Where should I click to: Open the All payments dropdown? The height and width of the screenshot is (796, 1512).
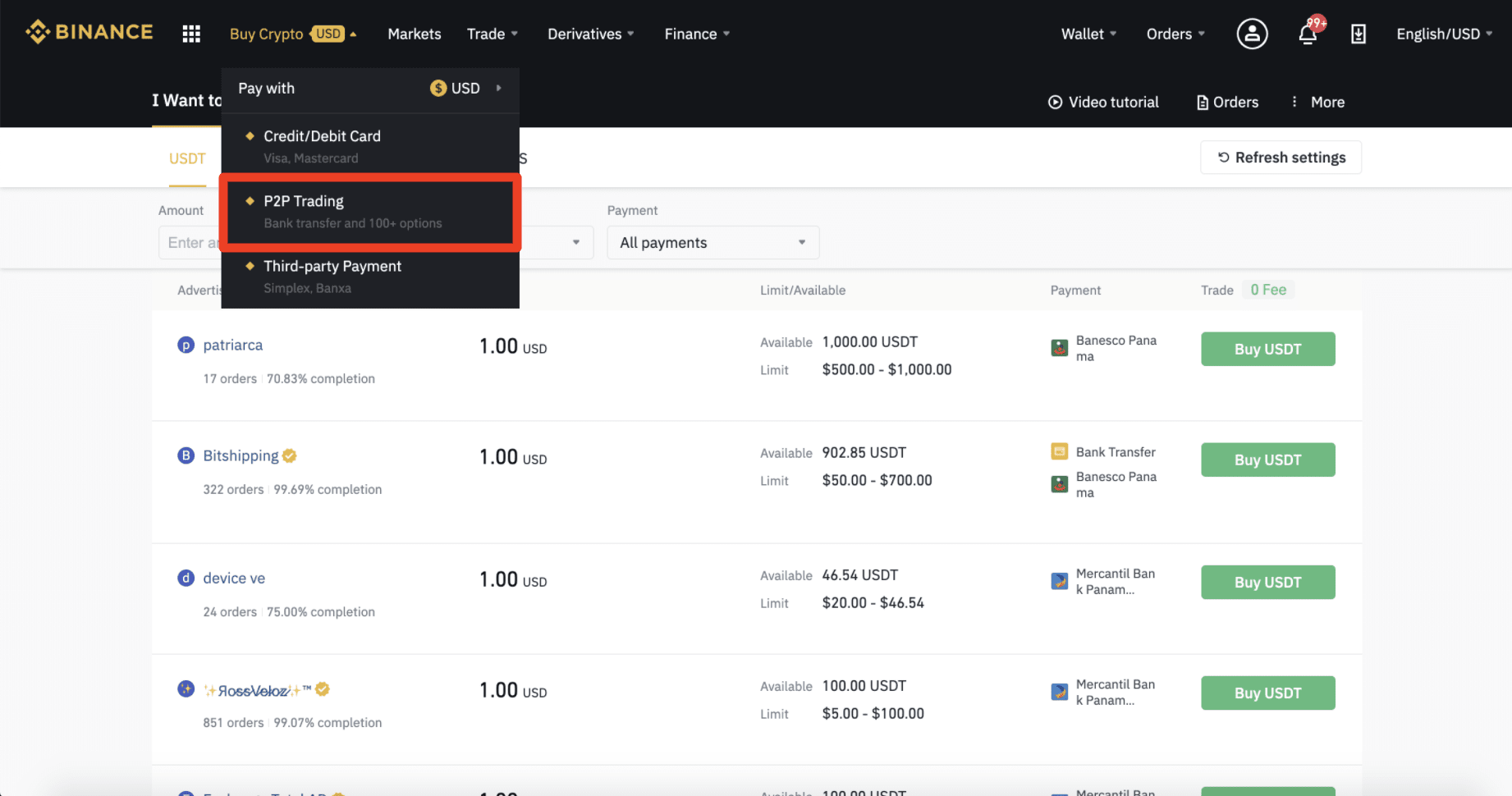click(x=712, y=242)
